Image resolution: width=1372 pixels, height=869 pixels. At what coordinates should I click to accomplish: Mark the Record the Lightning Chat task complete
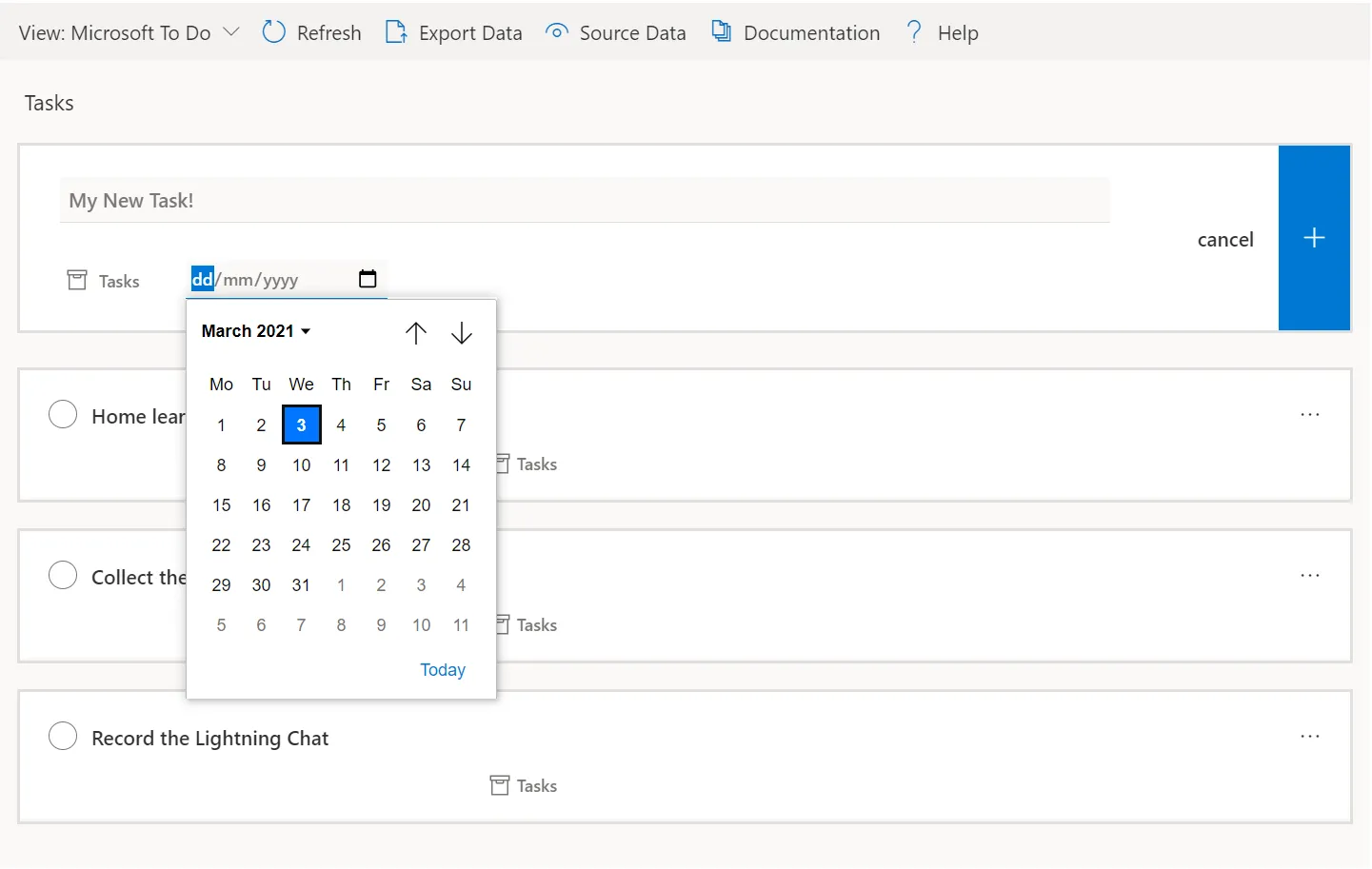click(x=63, y=736)
